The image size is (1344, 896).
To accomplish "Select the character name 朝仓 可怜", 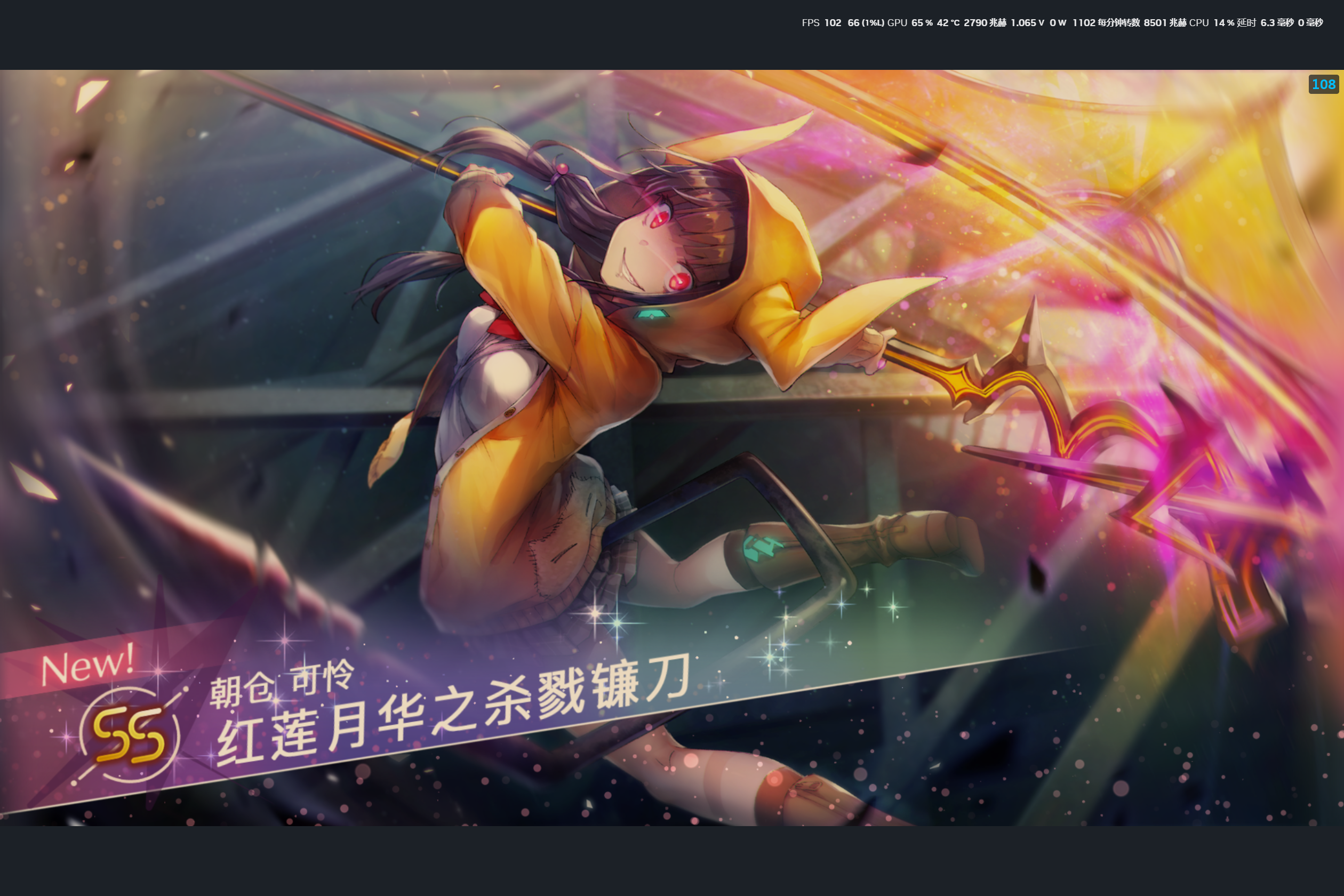I will click(282, 684).
